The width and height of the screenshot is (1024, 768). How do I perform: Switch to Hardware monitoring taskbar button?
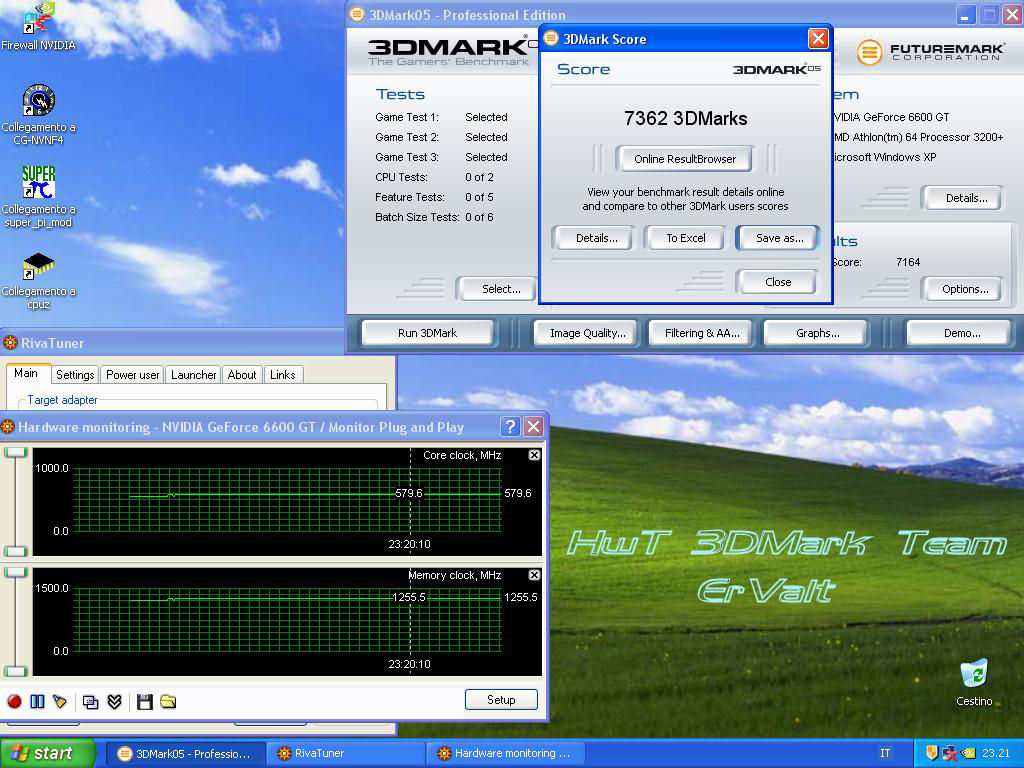(x=505, y=754)
